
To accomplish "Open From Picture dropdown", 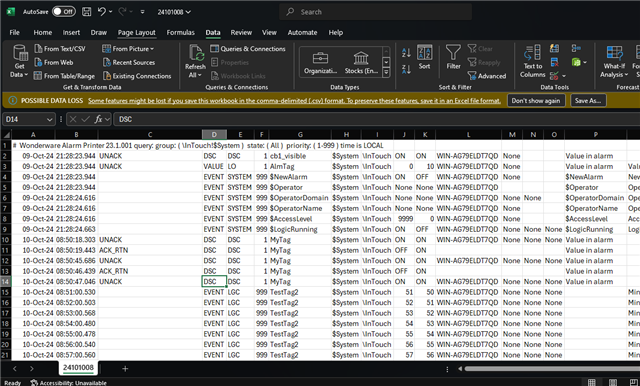I will click(128, 49).
